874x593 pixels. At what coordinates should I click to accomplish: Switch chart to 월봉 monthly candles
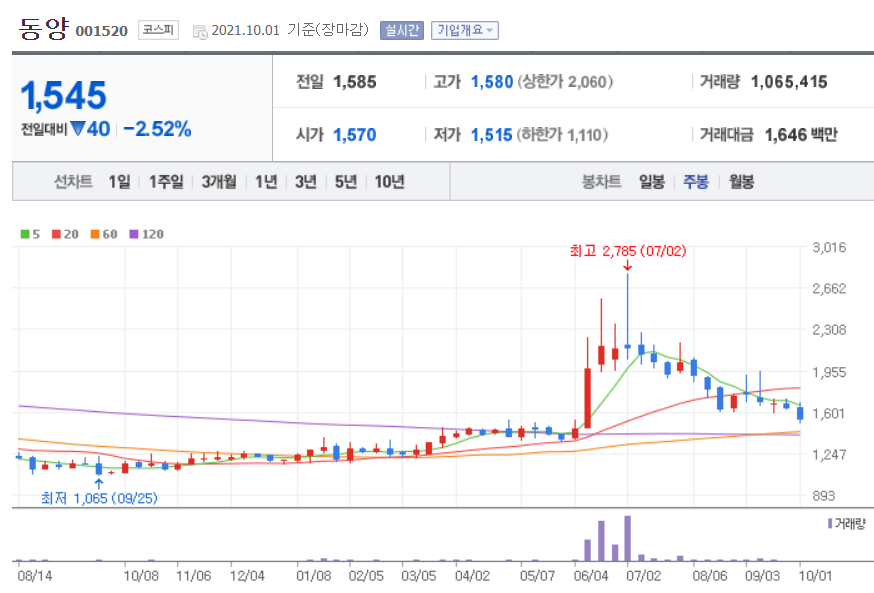pos(741,183)
